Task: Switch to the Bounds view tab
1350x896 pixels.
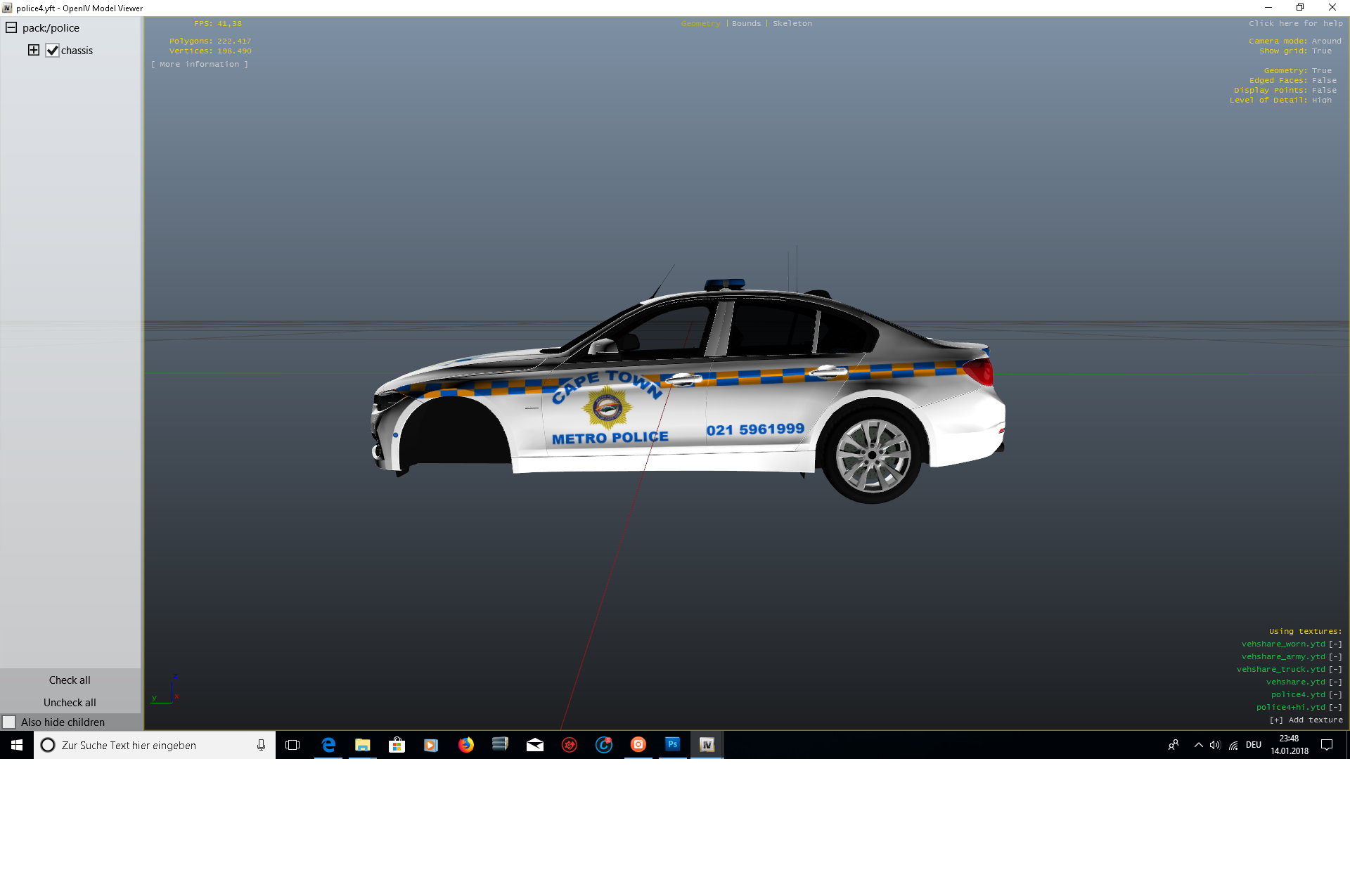Action: 746,24
